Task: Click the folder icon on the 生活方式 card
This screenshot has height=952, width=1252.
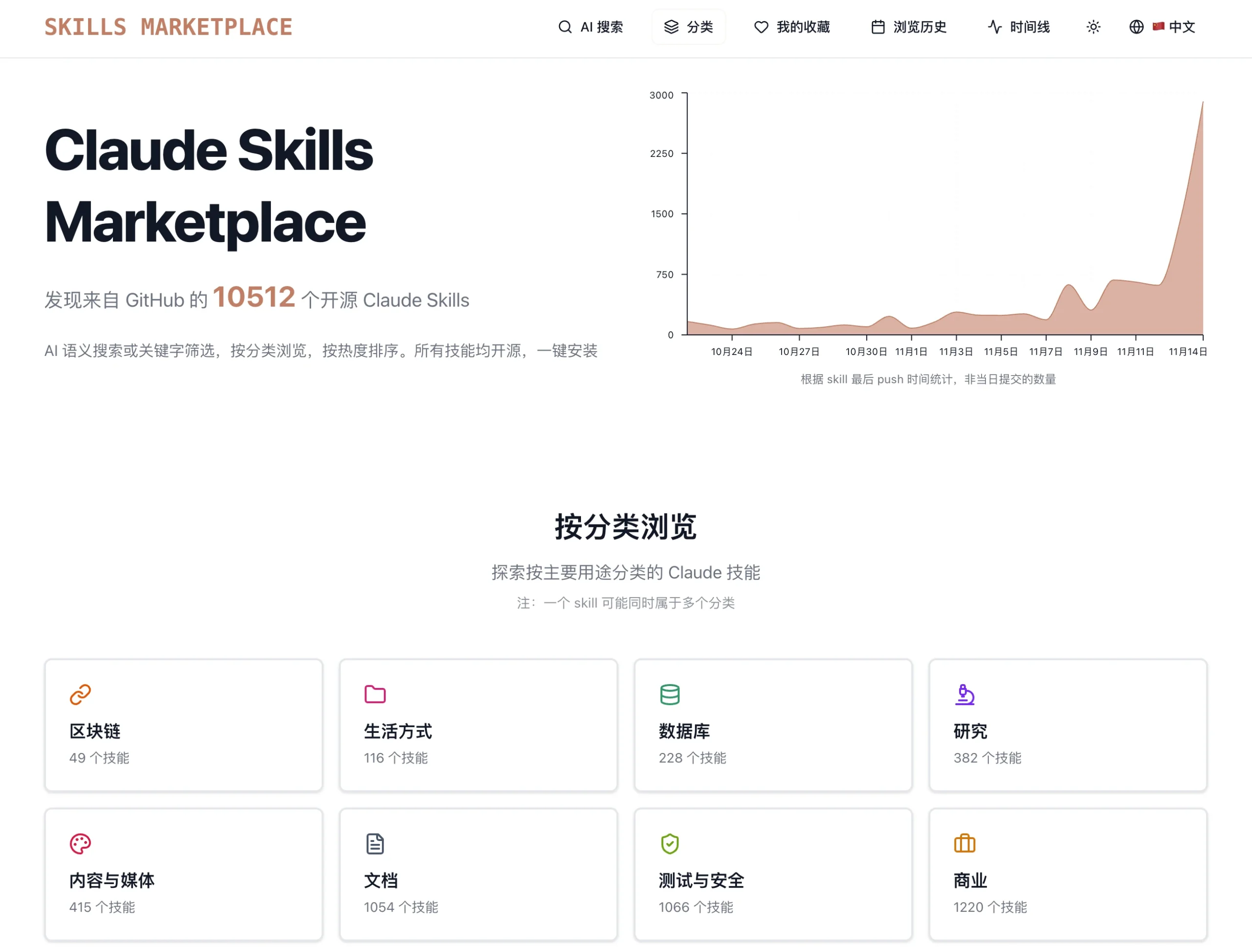Action: [374, 695]
